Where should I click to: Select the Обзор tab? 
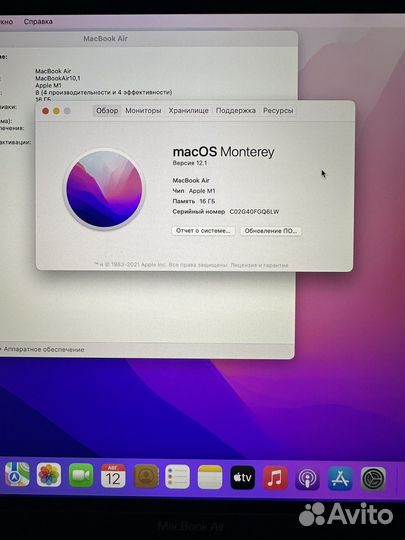(107, 111)
